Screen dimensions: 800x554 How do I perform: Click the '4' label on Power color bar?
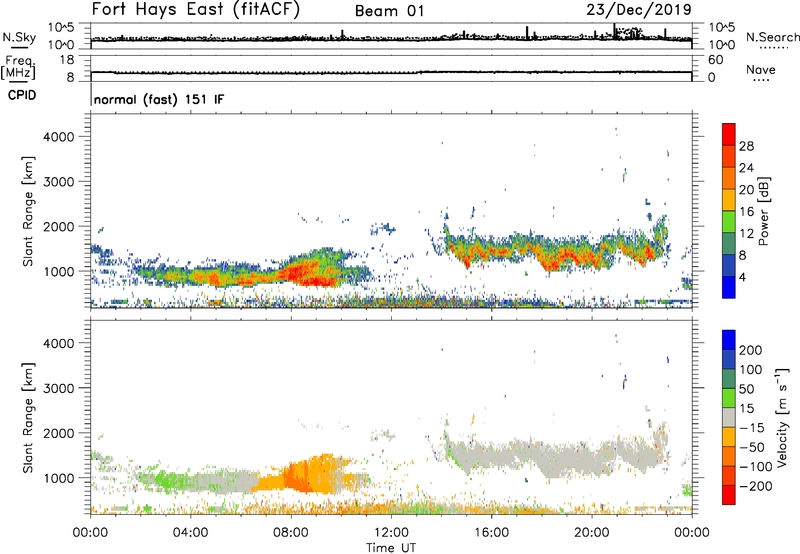(x=743, y=277)
